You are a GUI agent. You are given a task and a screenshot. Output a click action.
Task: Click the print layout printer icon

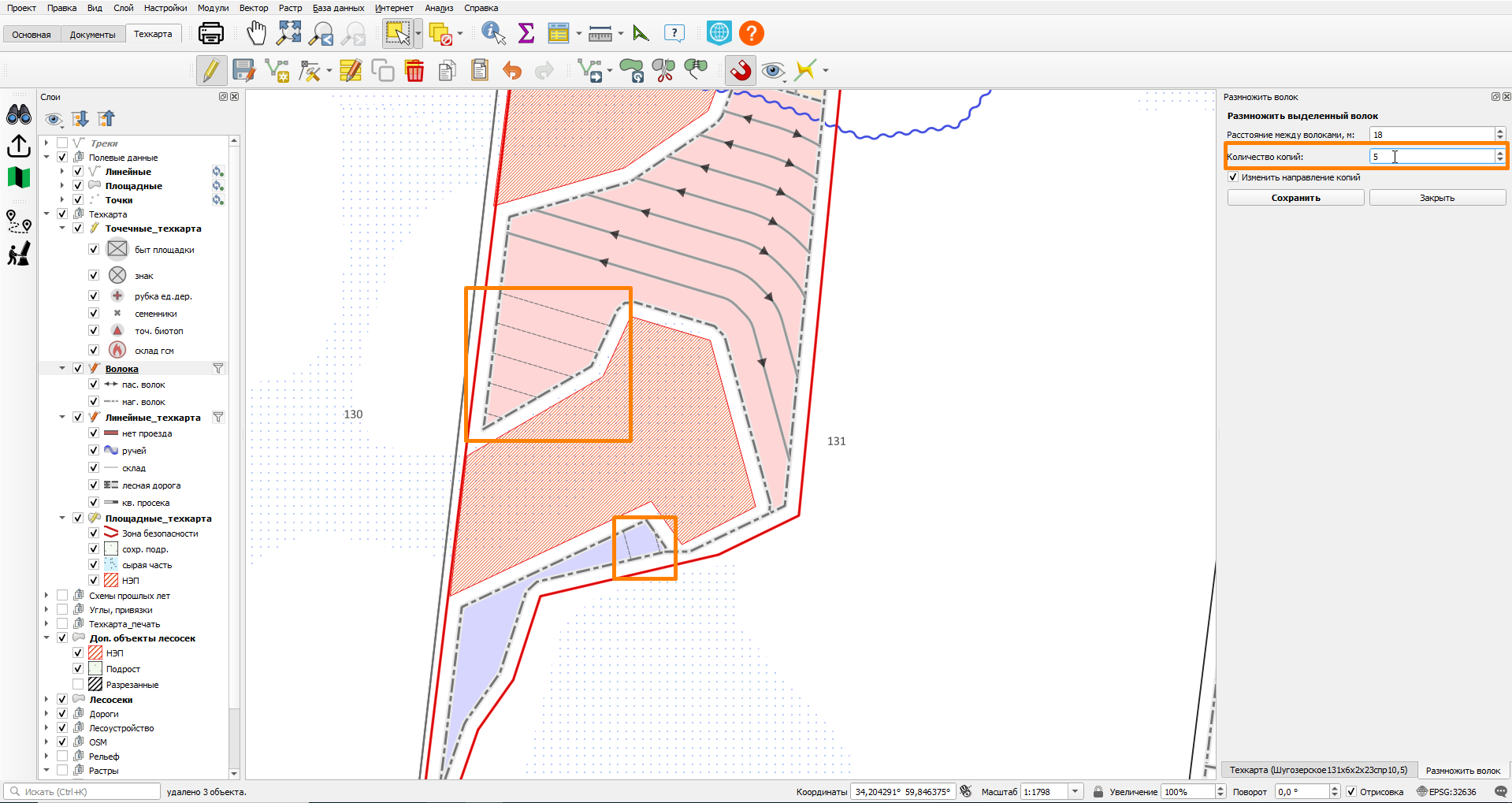pos(211,33)
